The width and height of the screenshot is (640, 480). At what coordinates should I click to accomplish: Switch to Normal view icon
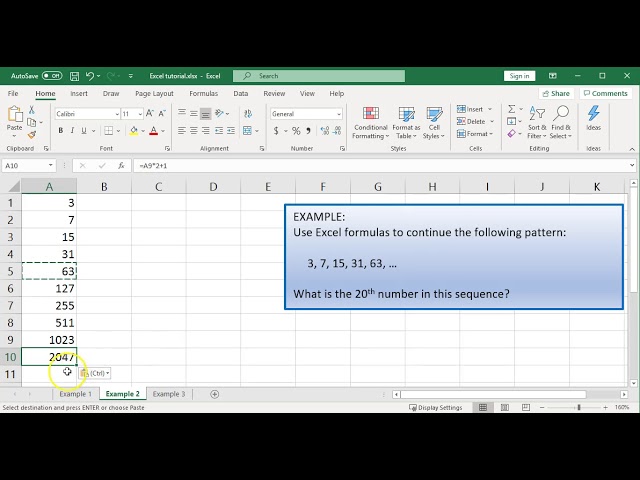[x=483, y=407]
